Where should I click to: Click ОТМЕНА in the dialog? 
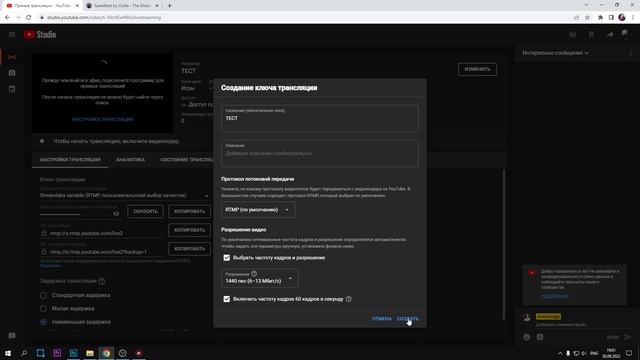tap(382, 319)
